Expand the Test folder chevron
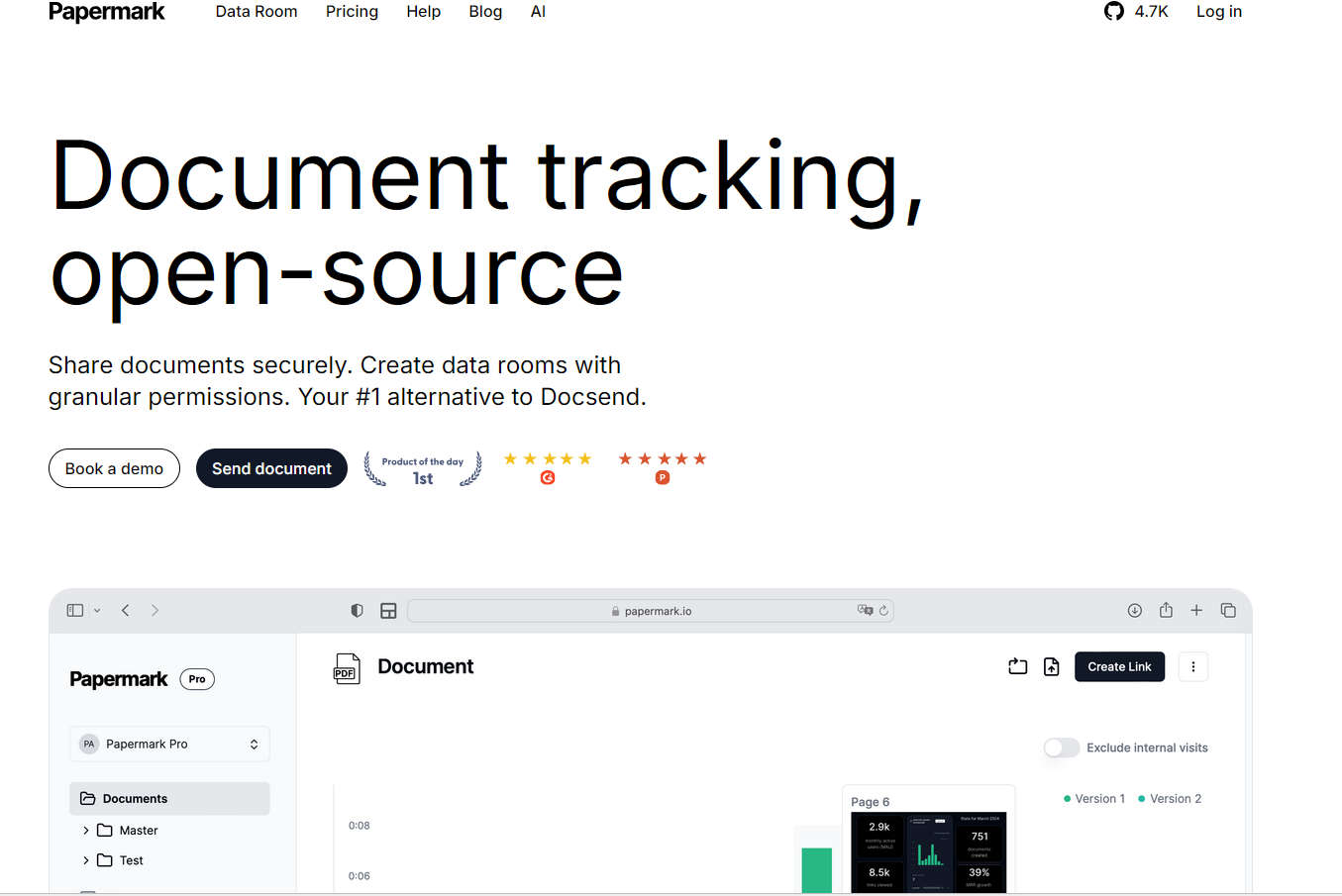 tap(86, 860)
